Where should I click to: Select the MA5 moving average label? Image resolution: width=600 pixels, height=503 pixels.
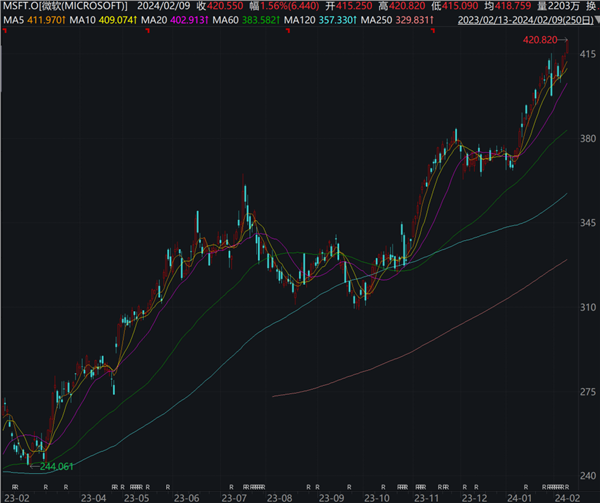pos(34,20)
